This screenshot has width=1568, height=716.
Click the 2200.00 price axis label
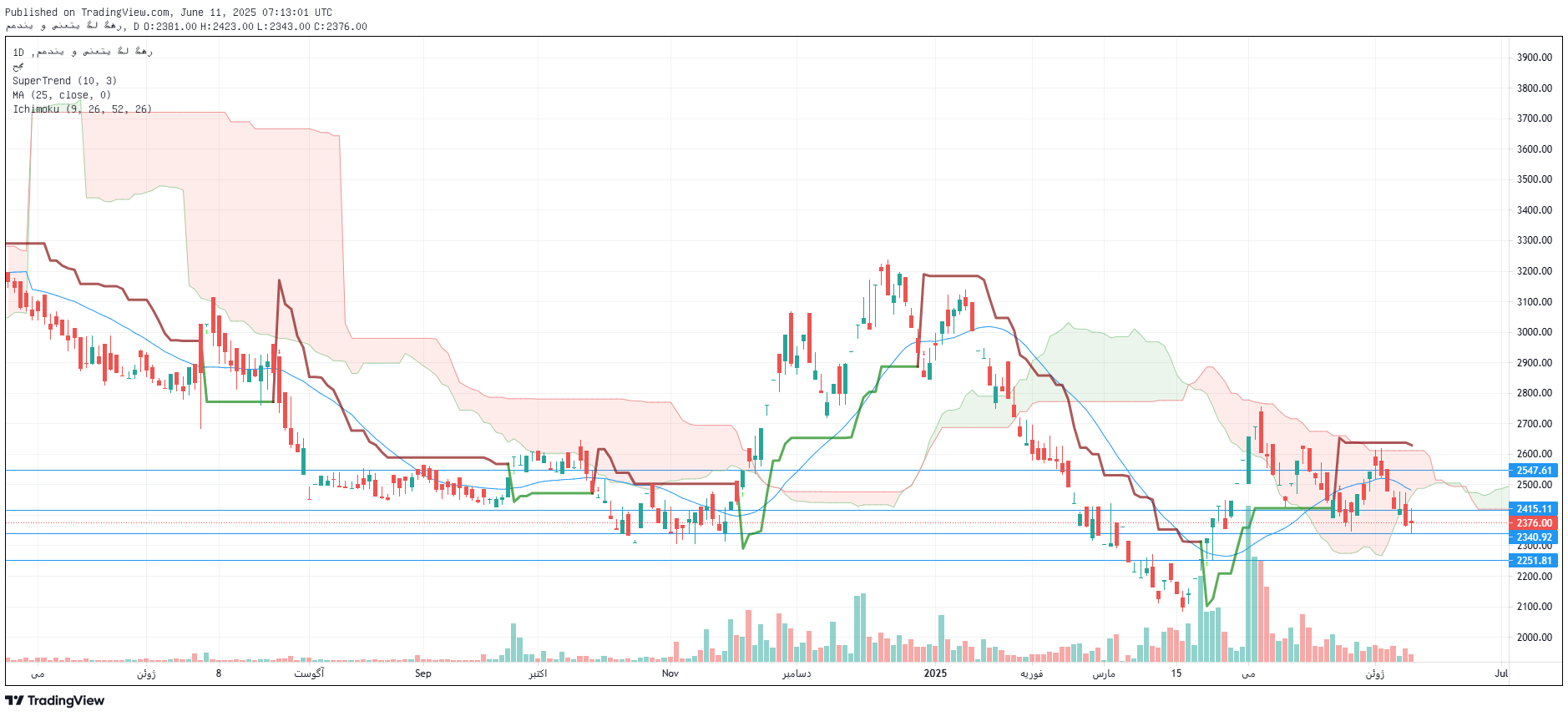tap(1535, 577)
